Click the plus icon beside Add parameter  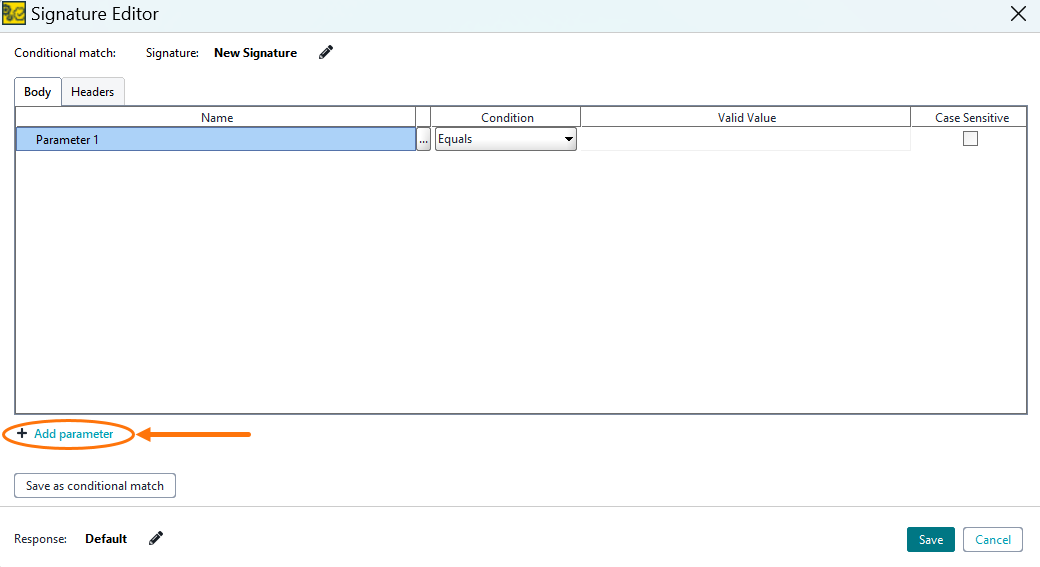tap(22, 433)
